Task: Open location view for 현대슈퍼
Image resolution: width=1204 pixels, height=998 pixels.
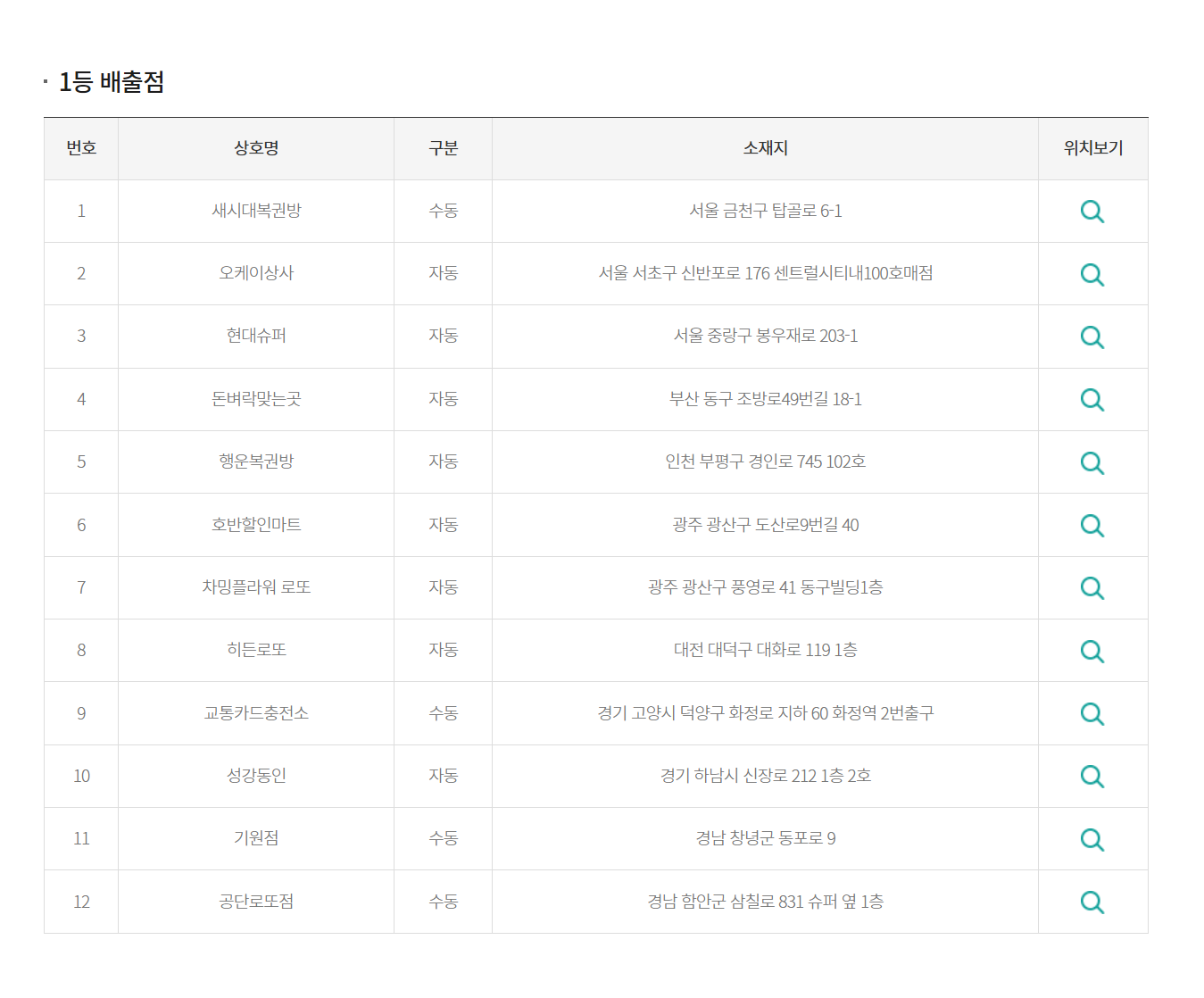Action: click(x=1092, y=337)
